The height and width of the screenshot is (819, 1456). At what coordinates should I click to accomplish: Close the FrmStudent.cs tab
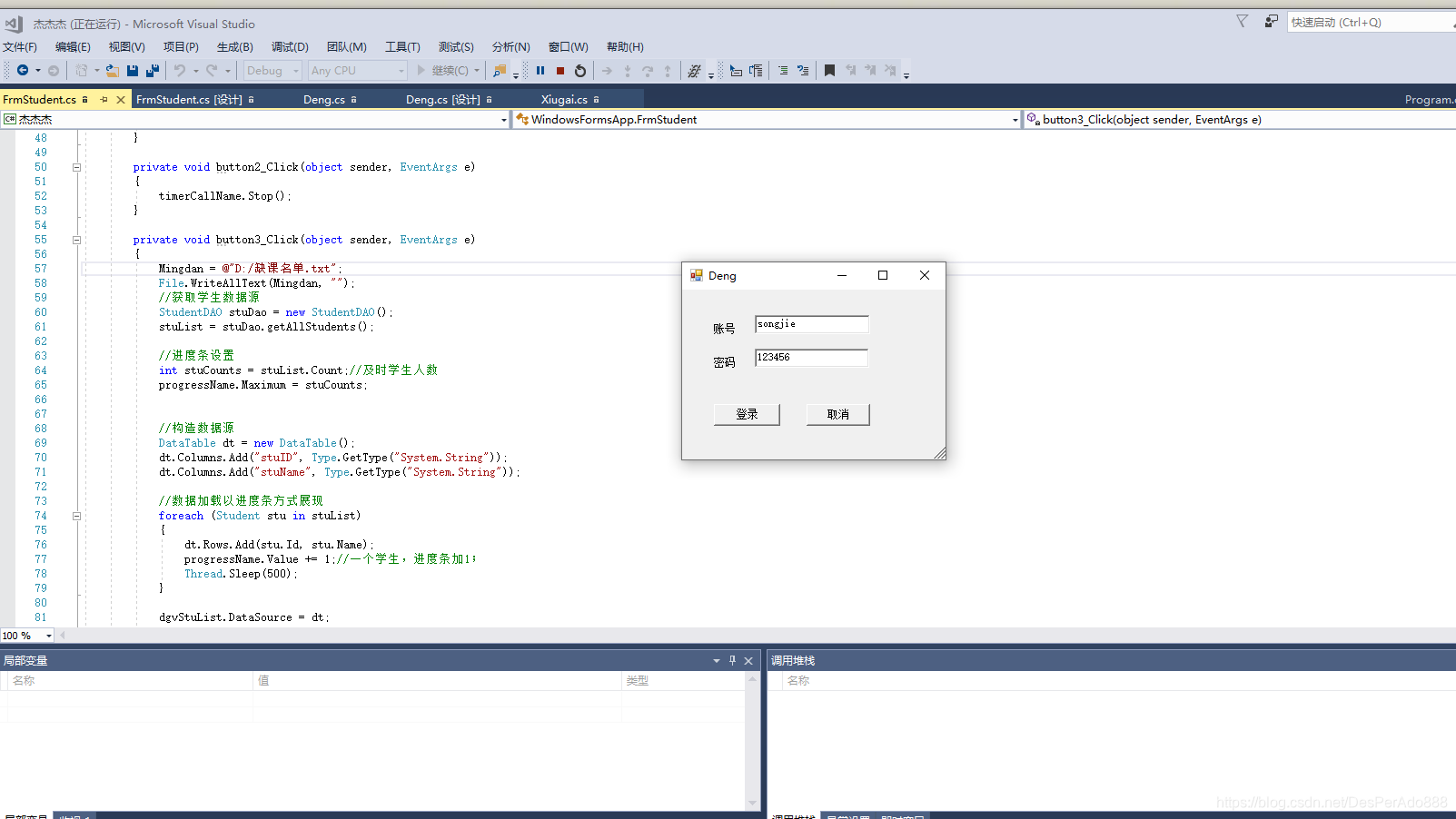pos(121,100)
